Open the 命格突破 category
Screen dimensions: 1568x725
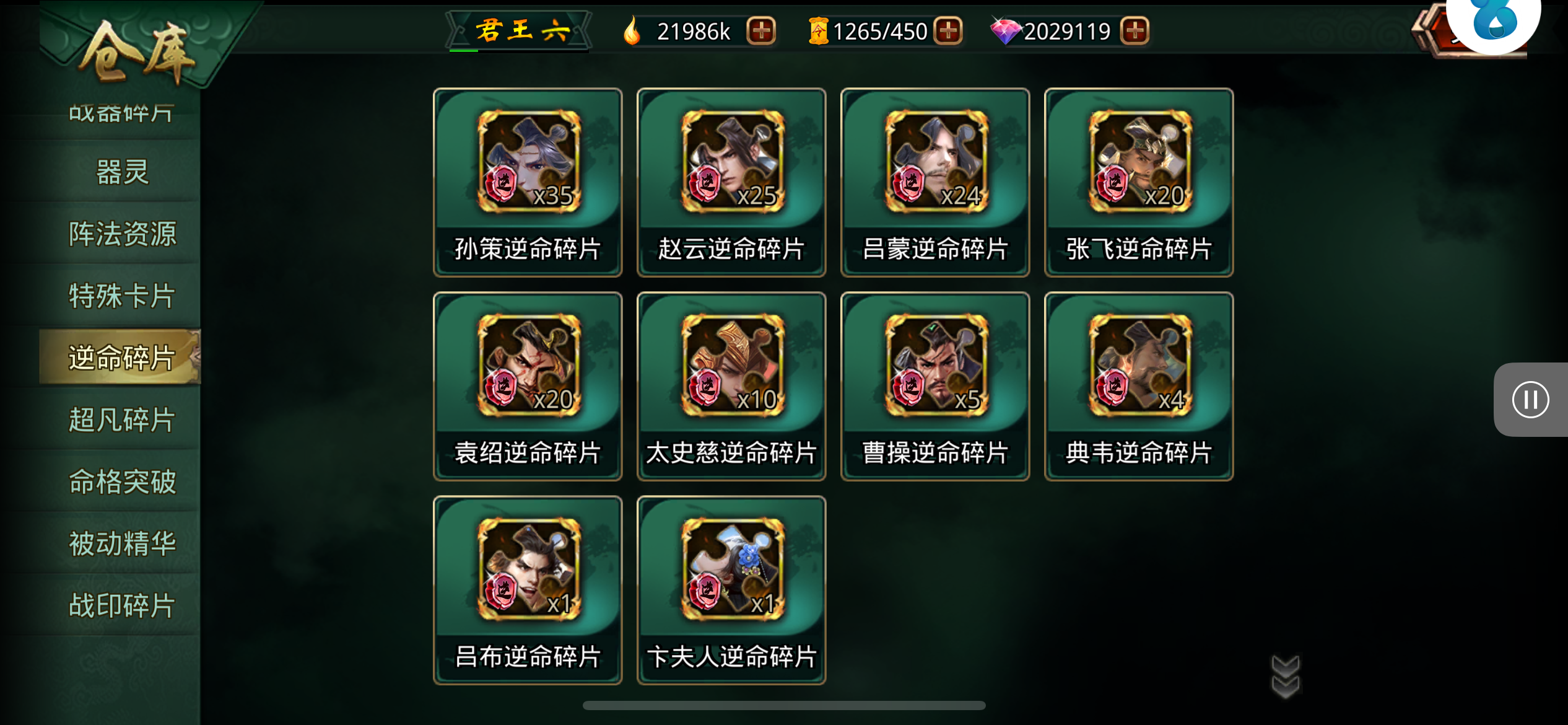pyautogui.click(x=122, y=481)
